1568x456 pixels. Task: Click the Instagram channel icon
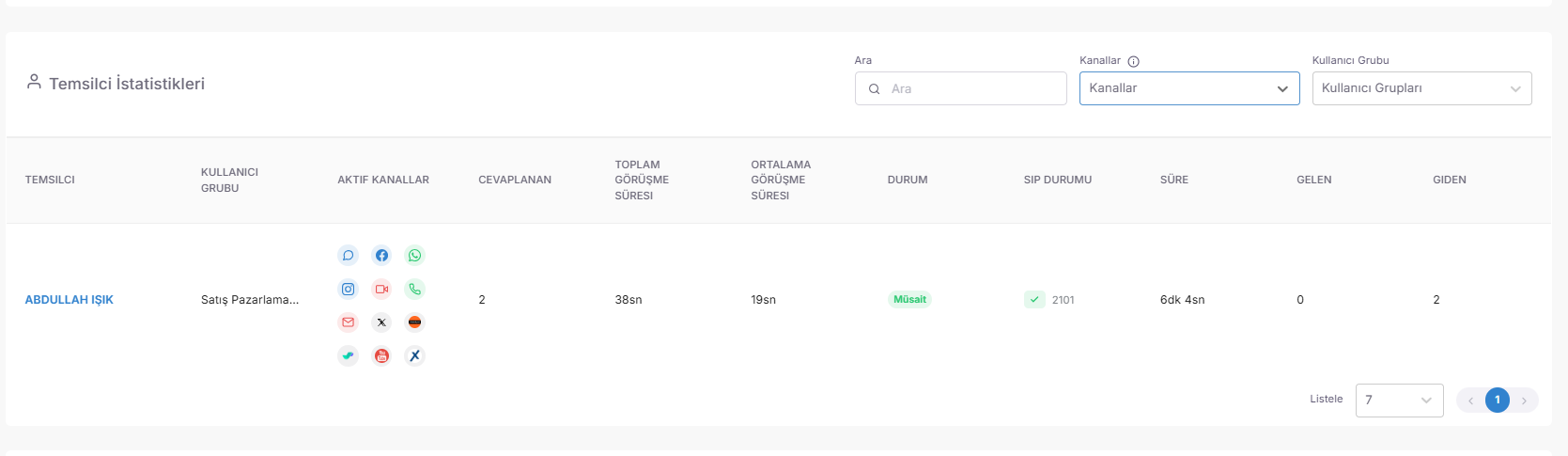coord(348,290)
